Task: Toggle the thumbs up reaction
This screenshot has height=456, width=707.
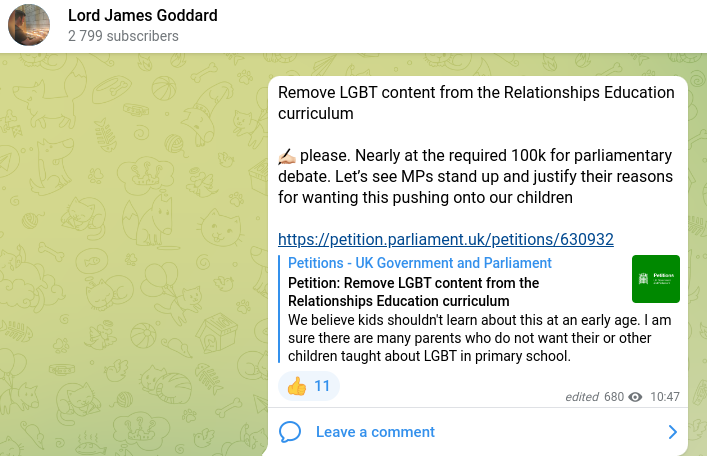Action: click(x=309, y=386)
